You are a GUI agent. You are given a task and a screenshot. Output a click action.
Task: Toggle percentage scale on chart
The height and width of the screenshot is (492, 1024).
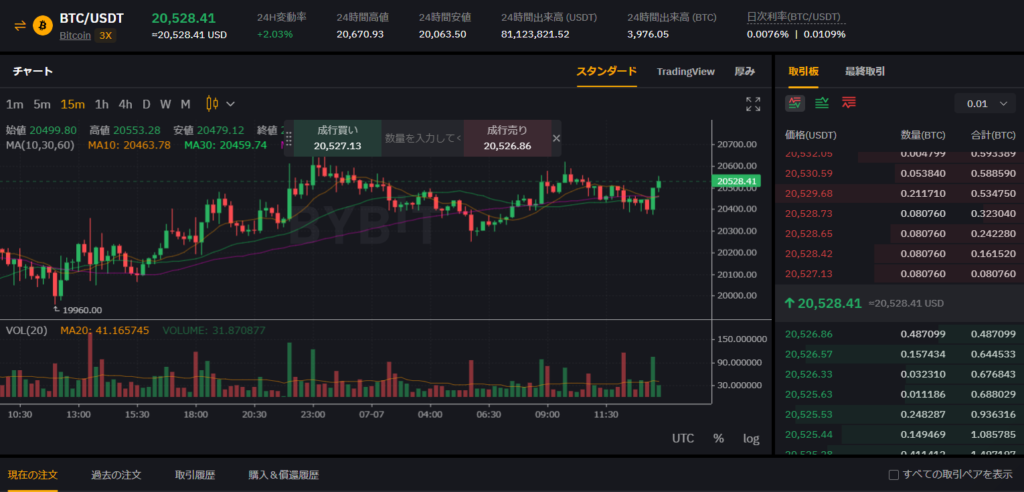point(718,438)
